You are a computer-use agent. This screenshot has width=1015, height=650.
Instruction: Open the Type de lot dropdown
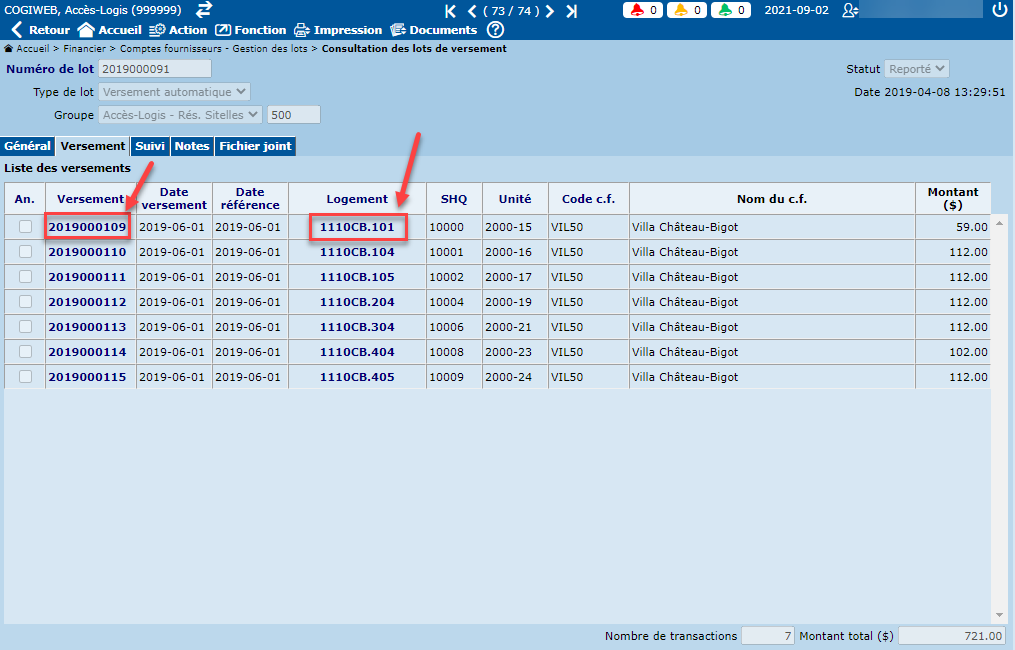tap(175, 92)
